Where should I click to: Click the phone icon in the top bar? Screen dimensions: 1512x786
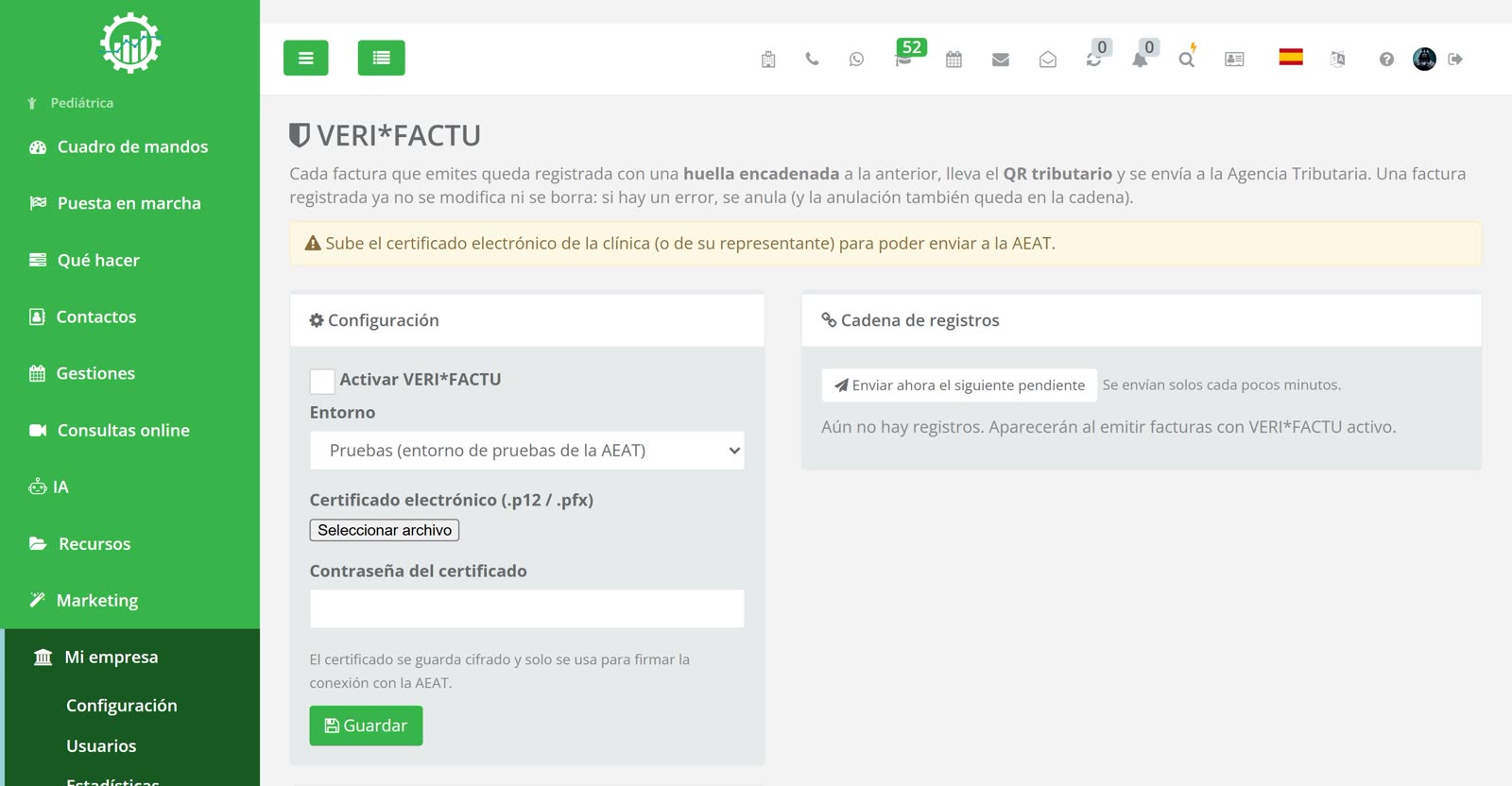[x=812, y=59]
